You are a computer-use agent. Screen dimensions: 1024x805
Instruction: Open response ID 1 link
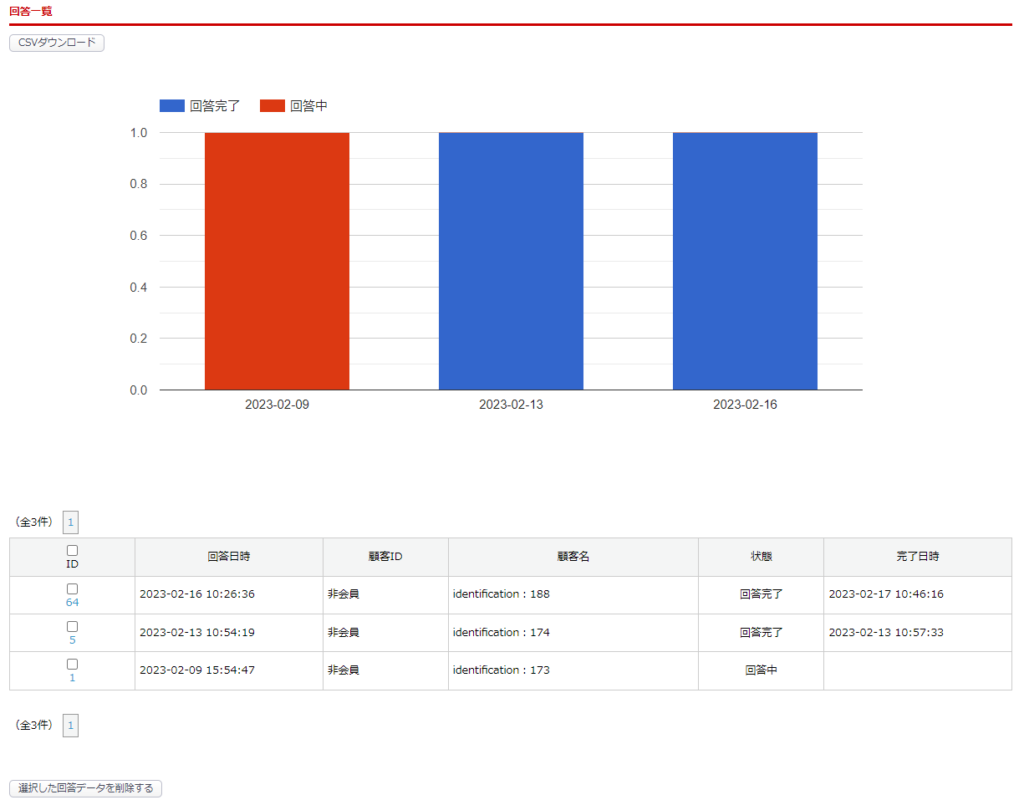[x=72, y=677]
